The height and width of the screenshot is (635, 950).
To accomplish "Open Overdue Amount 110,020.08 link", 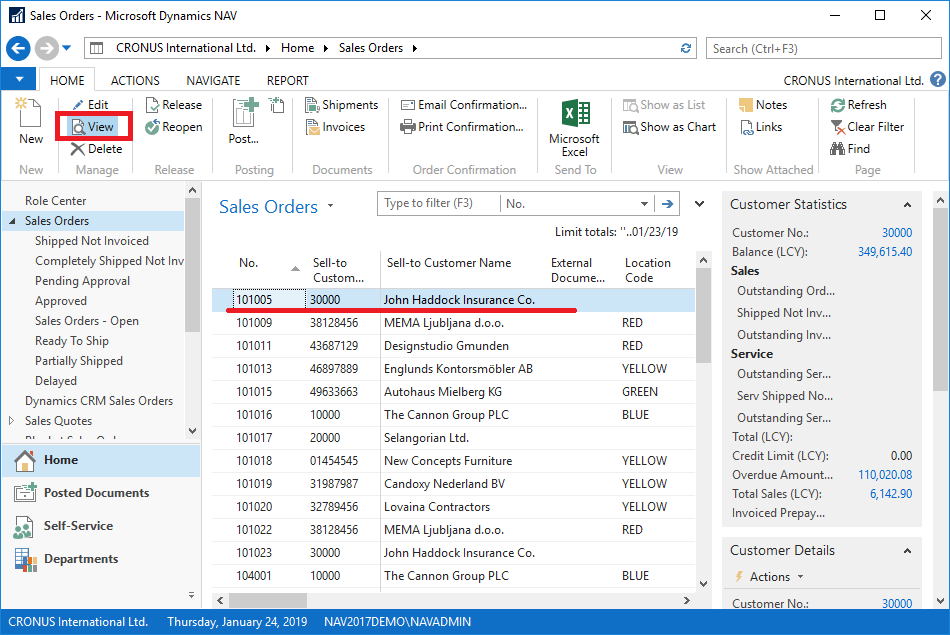I will (x=885, y=474).
